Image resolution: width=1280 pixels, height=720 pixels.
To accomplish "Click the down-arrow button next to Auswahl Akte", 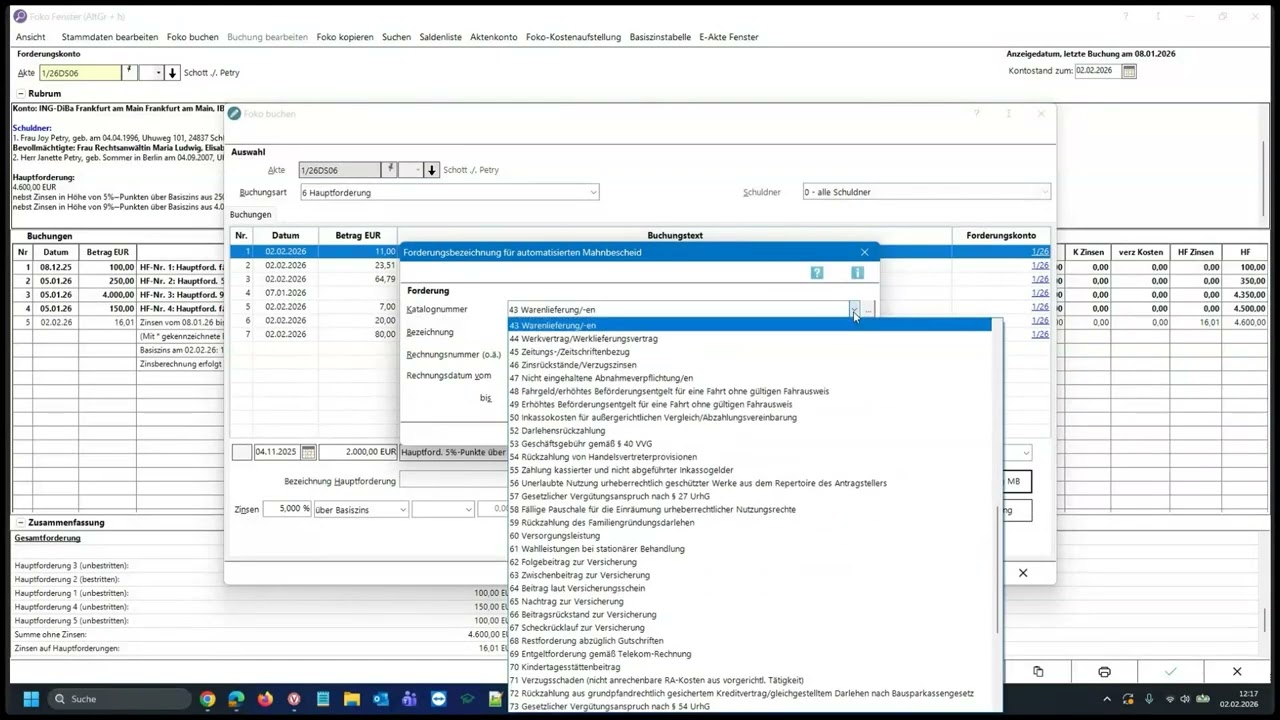I will 432,170.
